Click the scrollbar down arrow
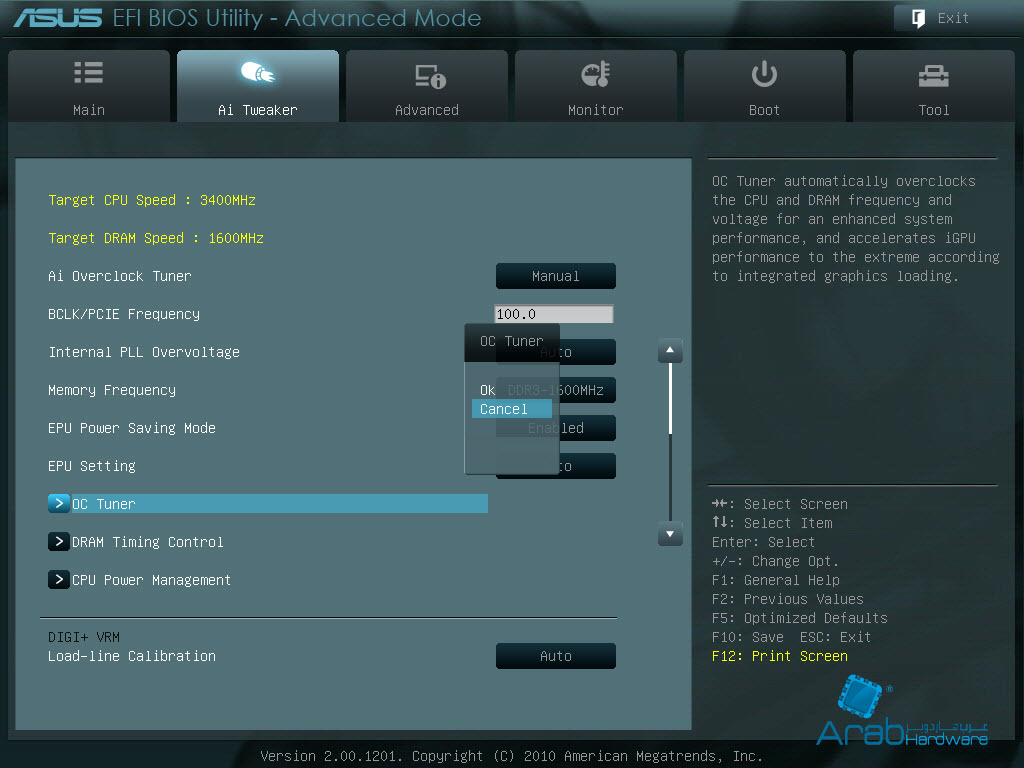The width and height of the screenshot is (1024, 768). (x=670, y=534)
